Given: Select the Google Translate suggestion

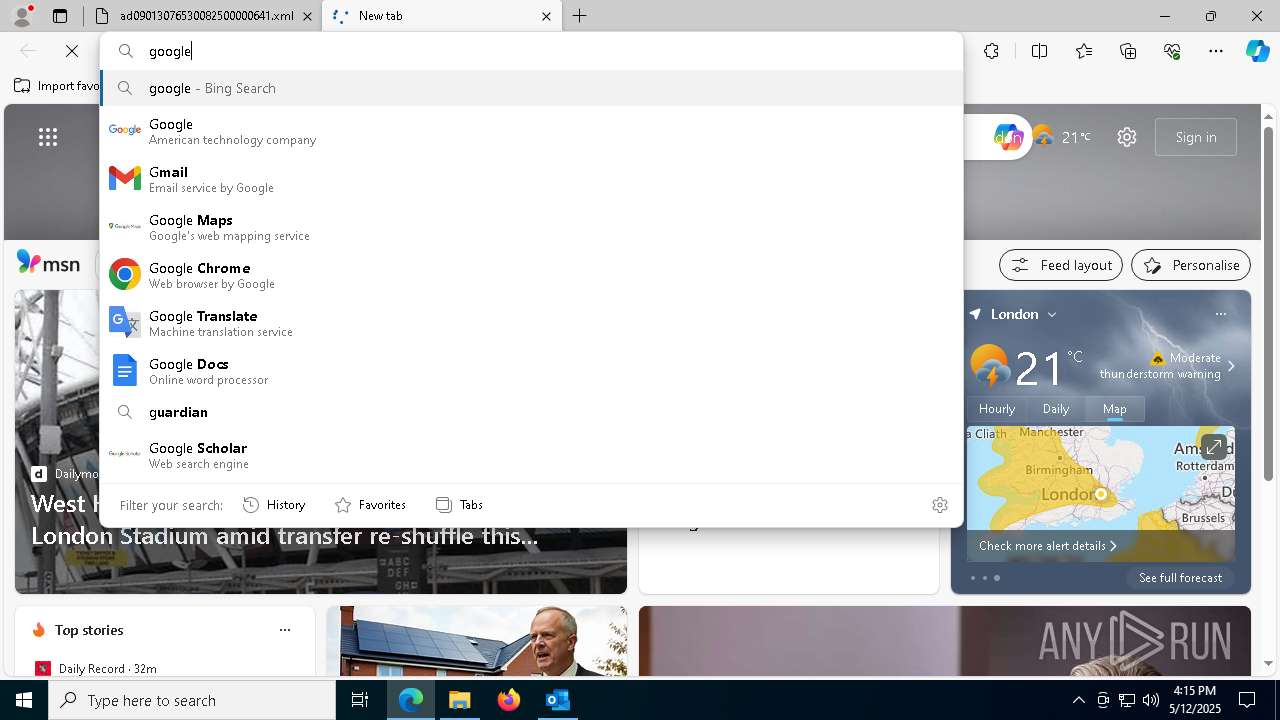Looking at the screenshot, I should tap(531, 323).
